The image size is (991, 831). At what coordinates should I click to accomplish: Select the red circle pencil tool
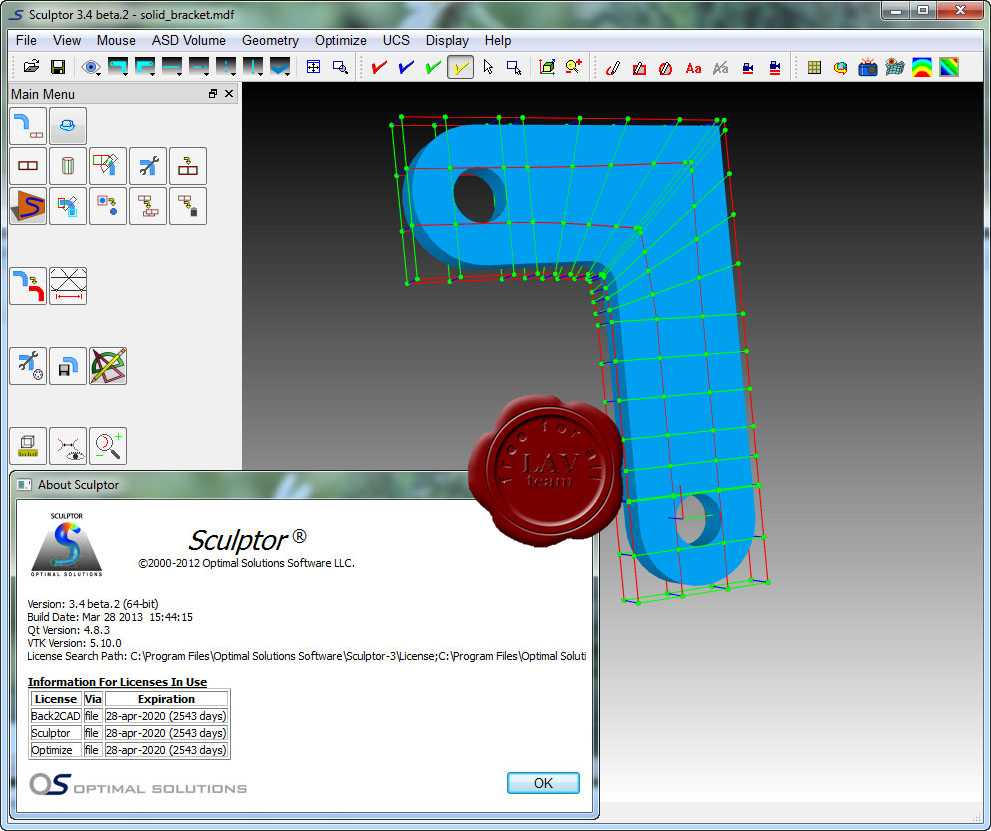[666, 68]
